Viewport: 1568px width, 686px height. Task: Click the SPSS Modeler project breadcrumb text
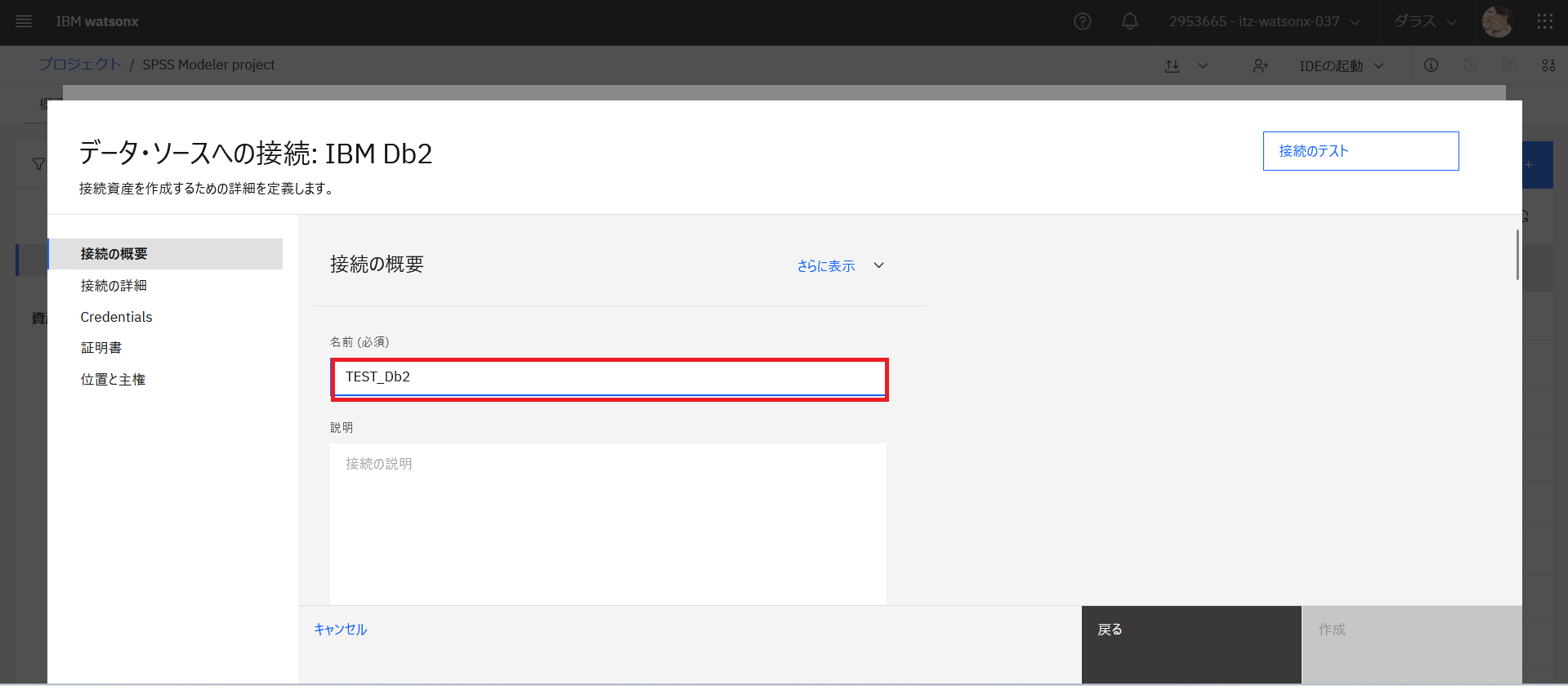208,65
